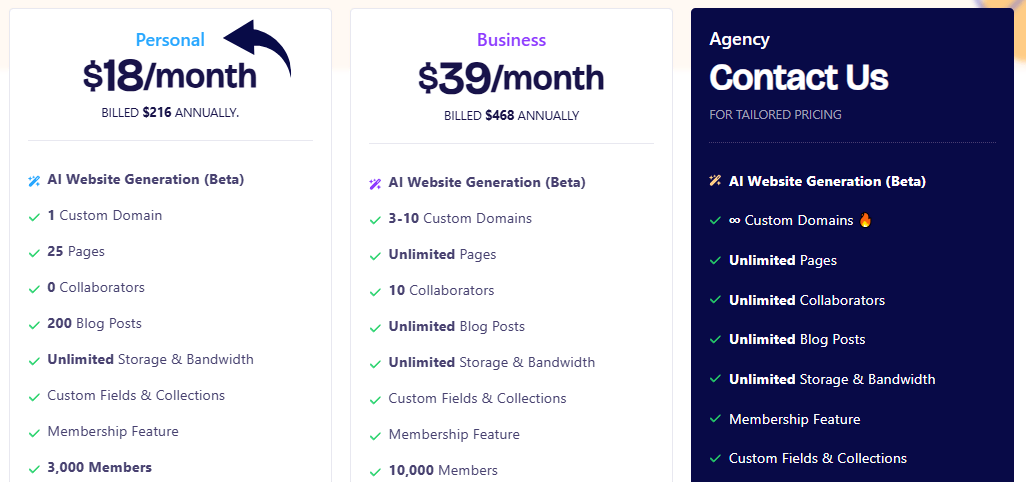Screen dimensions: 1026x482
Task: Click the checkmark beside Agency Unlimited Pages
Action: (x=715, y=261)
